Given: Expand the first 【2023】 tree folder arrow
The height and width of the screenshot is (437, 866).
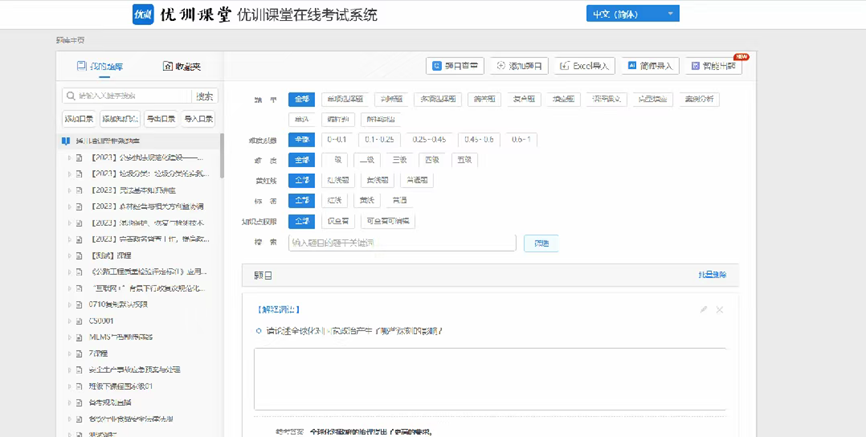Looking at the screenshot, I should pyautogui.click(x=69, y=157).
